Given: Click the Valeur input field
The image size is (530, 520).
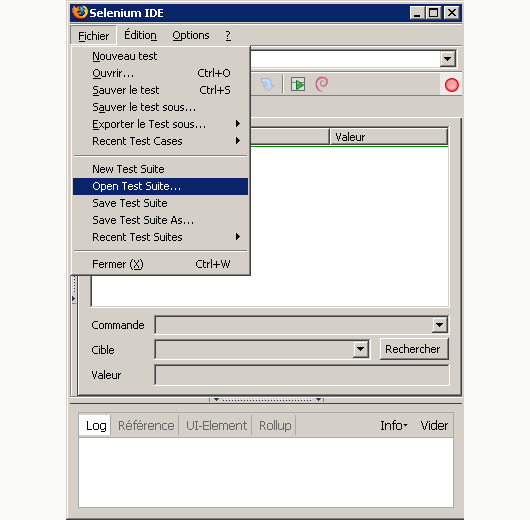Looking at the screenshot, I should point(302,375).
